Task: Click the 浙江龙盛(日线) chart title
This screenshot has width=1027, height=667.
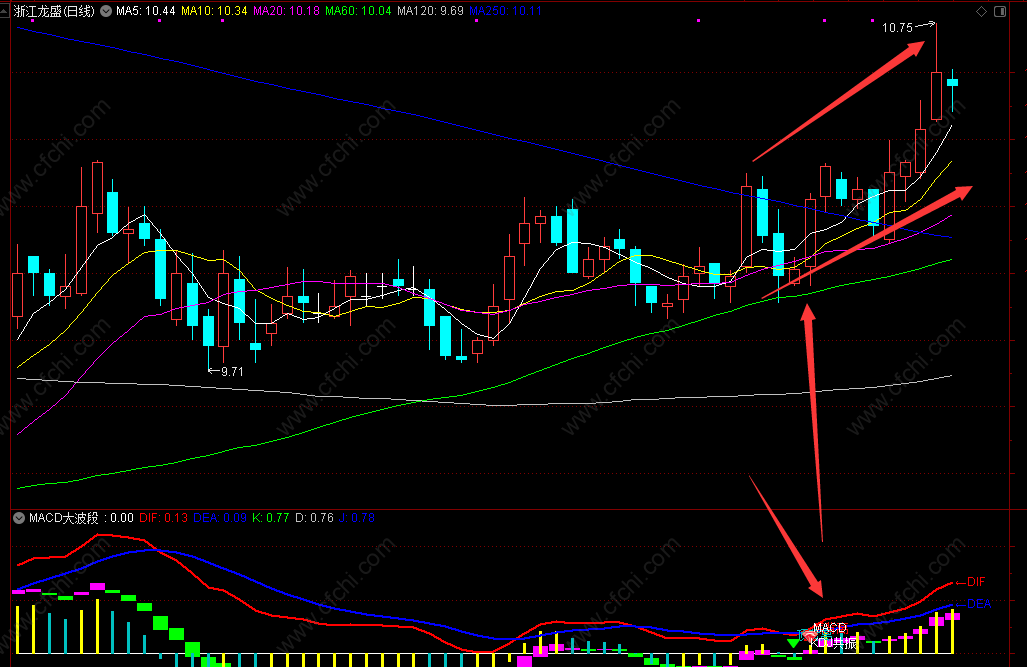Action: 54,11
